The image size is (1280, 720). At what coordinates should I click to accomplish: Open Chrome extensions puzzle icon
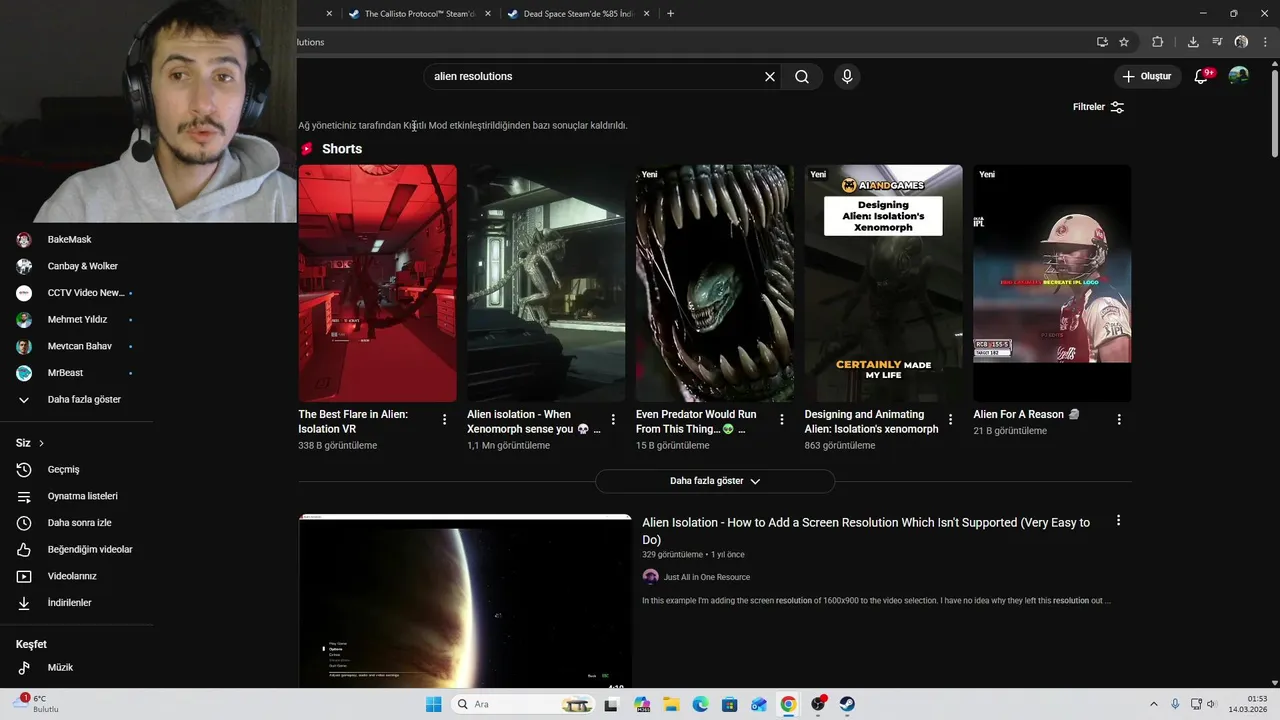[x=1158, y=42]
